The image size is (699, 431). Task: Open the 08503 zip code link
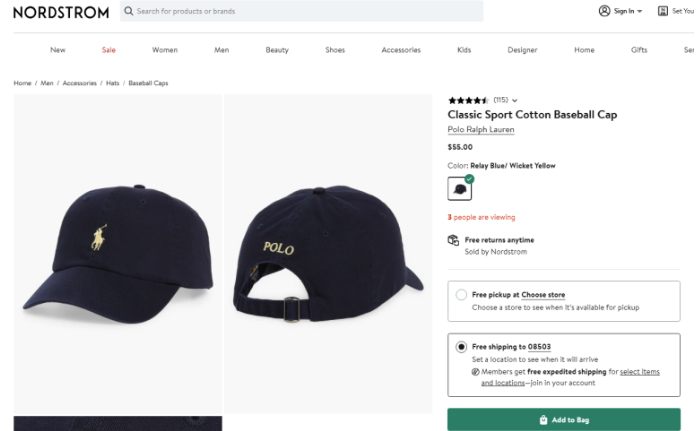click(539, 347)
